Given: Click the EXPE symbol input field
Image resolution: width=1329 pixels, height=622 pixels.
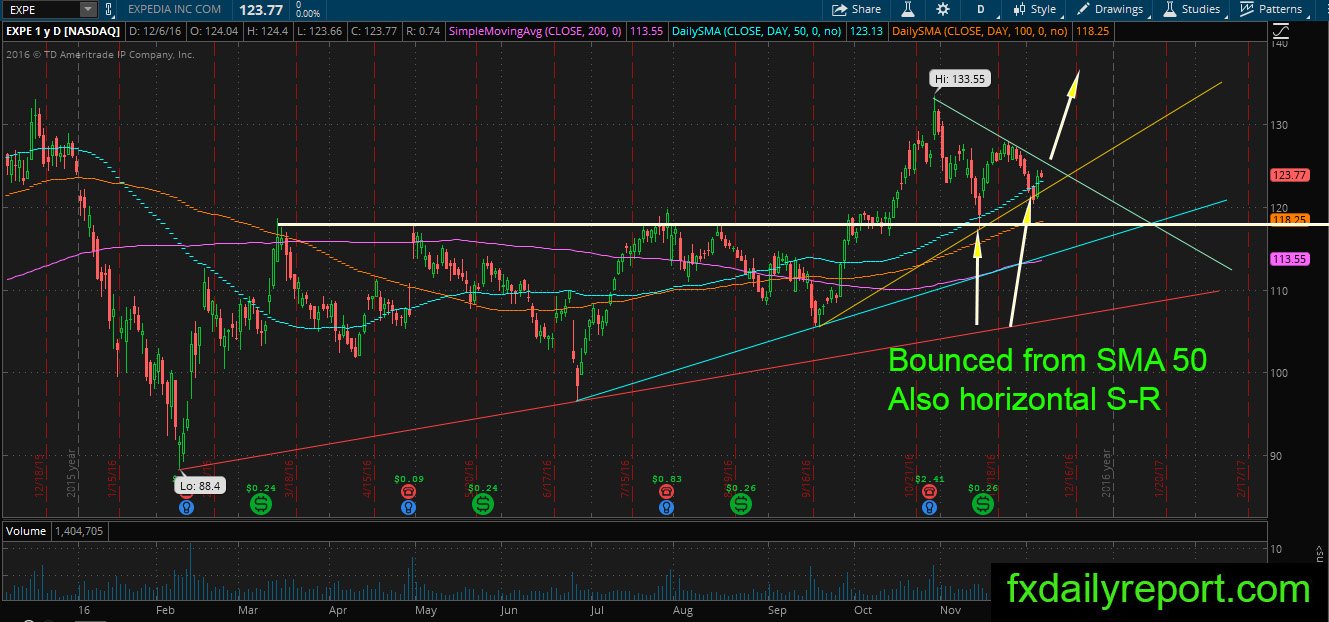Looking at the screenshot, I should 41,9.
